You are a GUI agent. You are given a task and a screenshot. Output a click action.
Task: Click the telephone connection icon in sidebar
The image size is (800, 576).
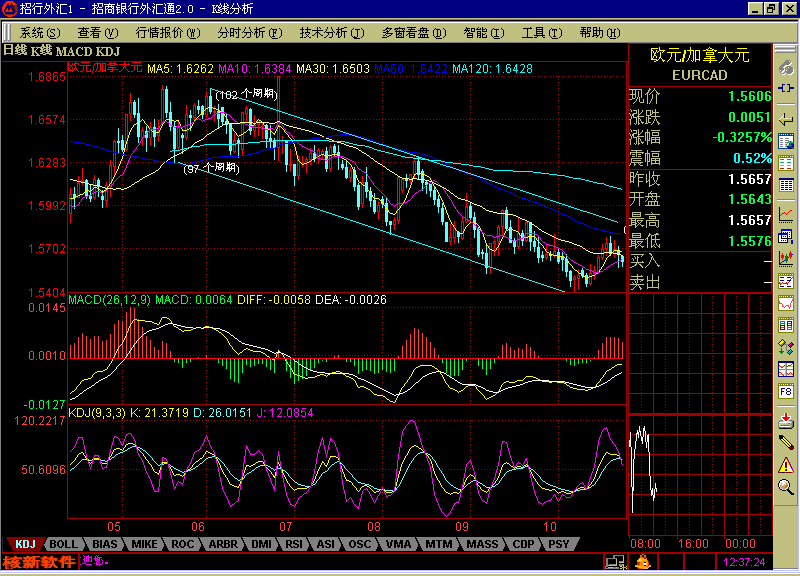[x=786, y=67]
